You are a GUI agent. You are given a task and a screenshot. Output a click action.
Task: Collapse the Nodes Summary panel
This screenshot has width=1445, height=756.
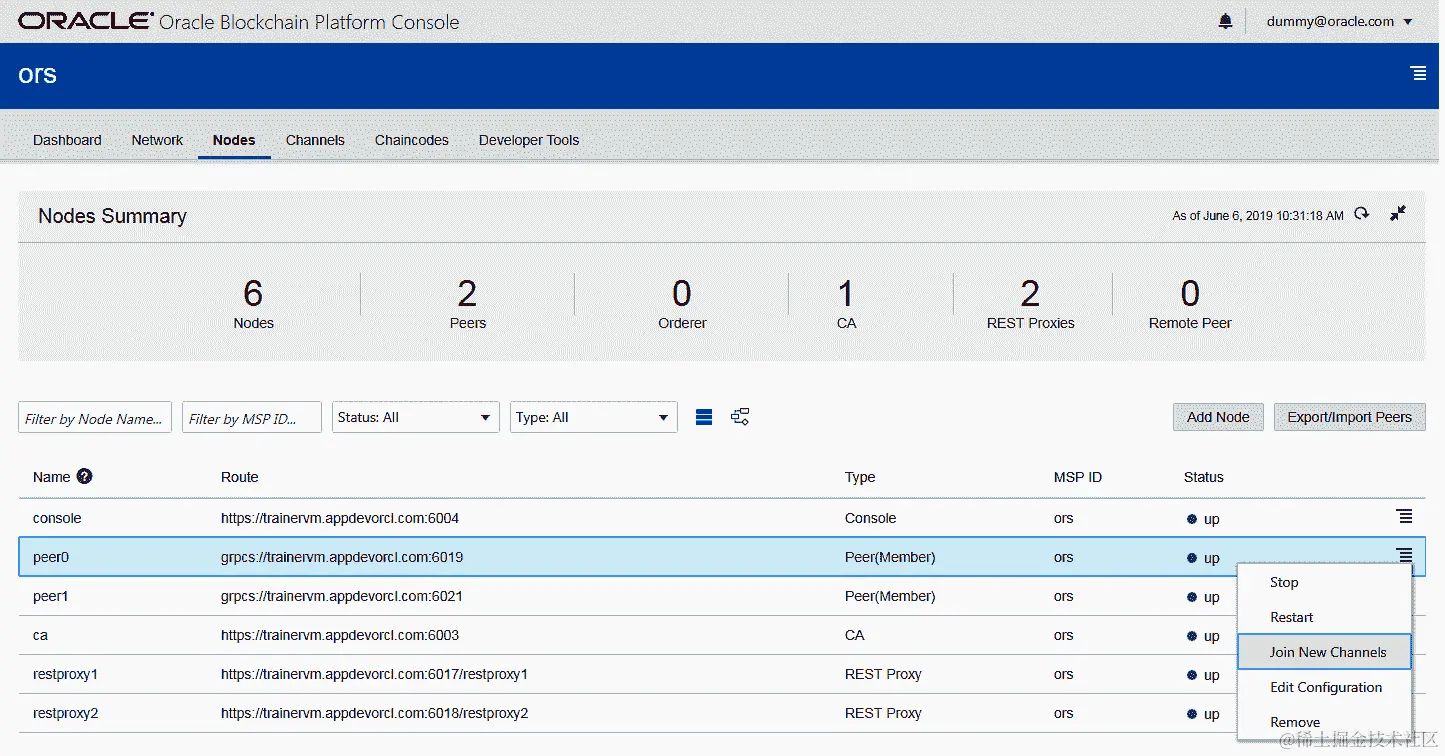click(1398, 214)
